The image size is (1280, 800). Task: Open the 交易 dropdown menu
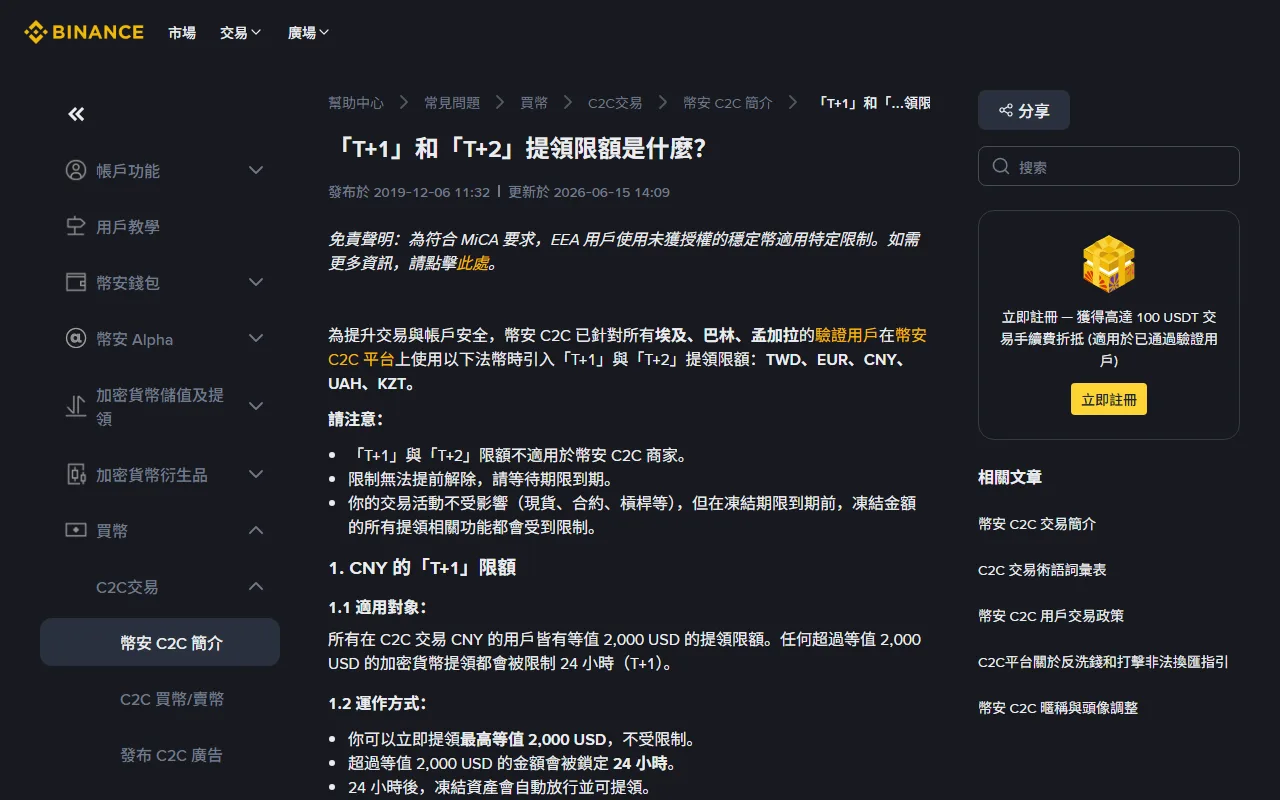click(x=241, y=32)
